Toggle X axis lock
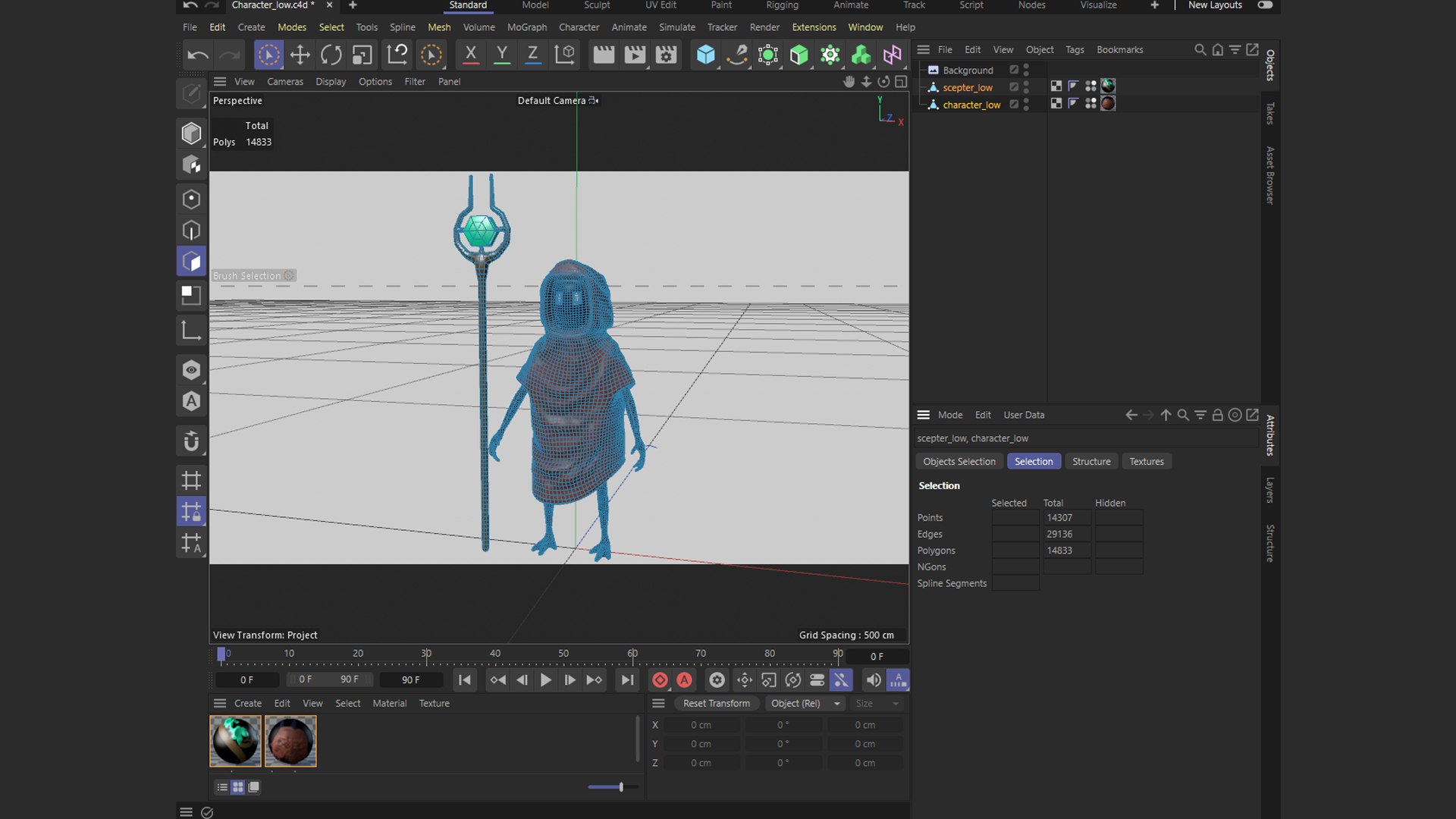 (x=470, y=54)
